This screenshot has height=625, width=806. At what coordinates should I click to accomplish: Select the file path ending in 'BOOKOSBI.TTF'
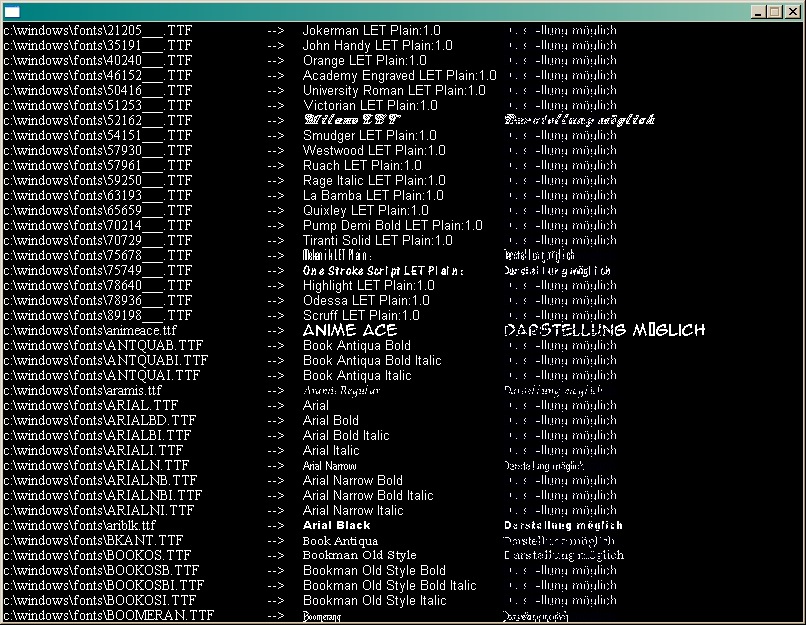pyautogui.click(x=104, y=585)
